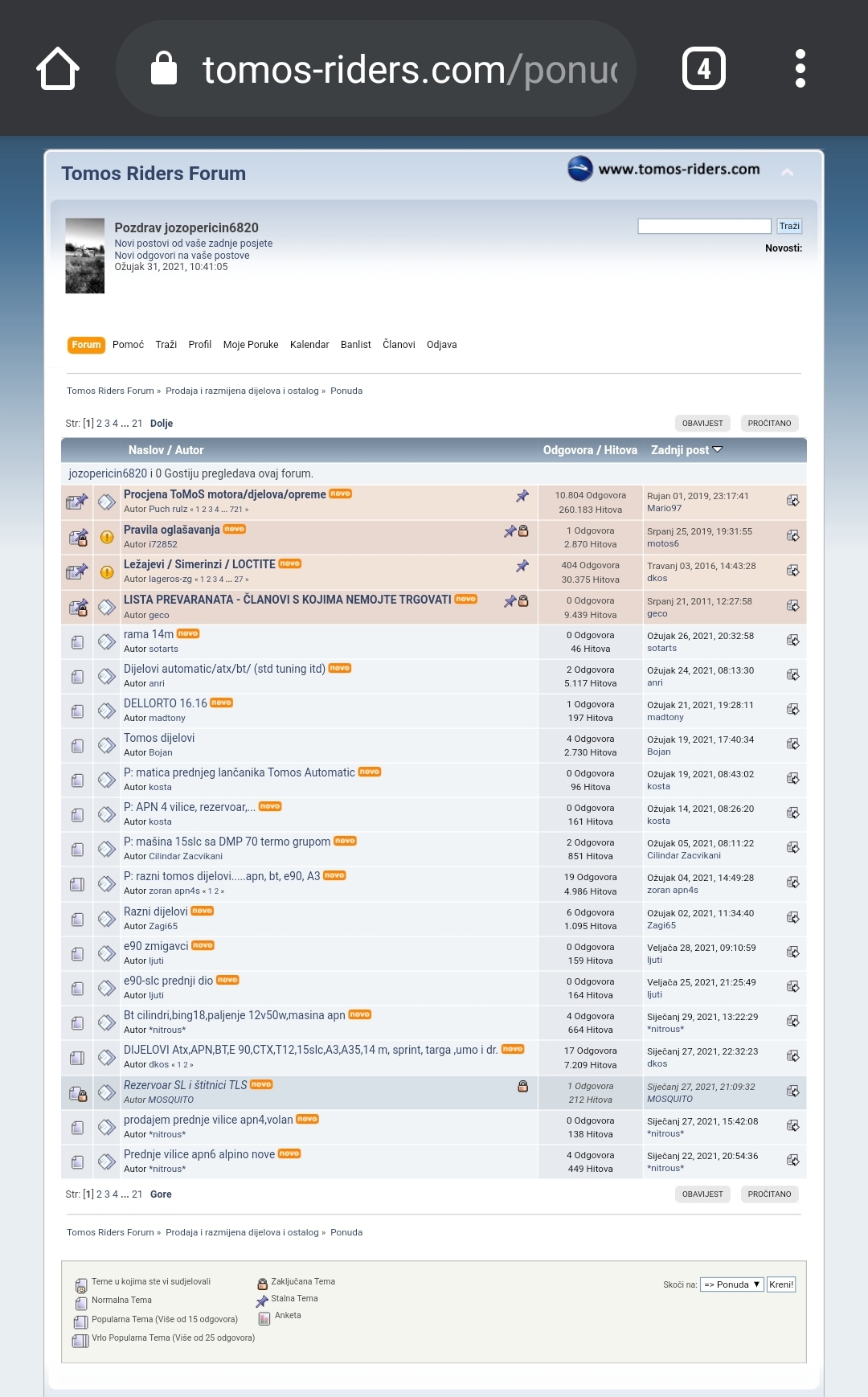Jump to Gore link near bottom pagination
The width and height of the screenshot is (868, 1397).
click(161, 1194)
